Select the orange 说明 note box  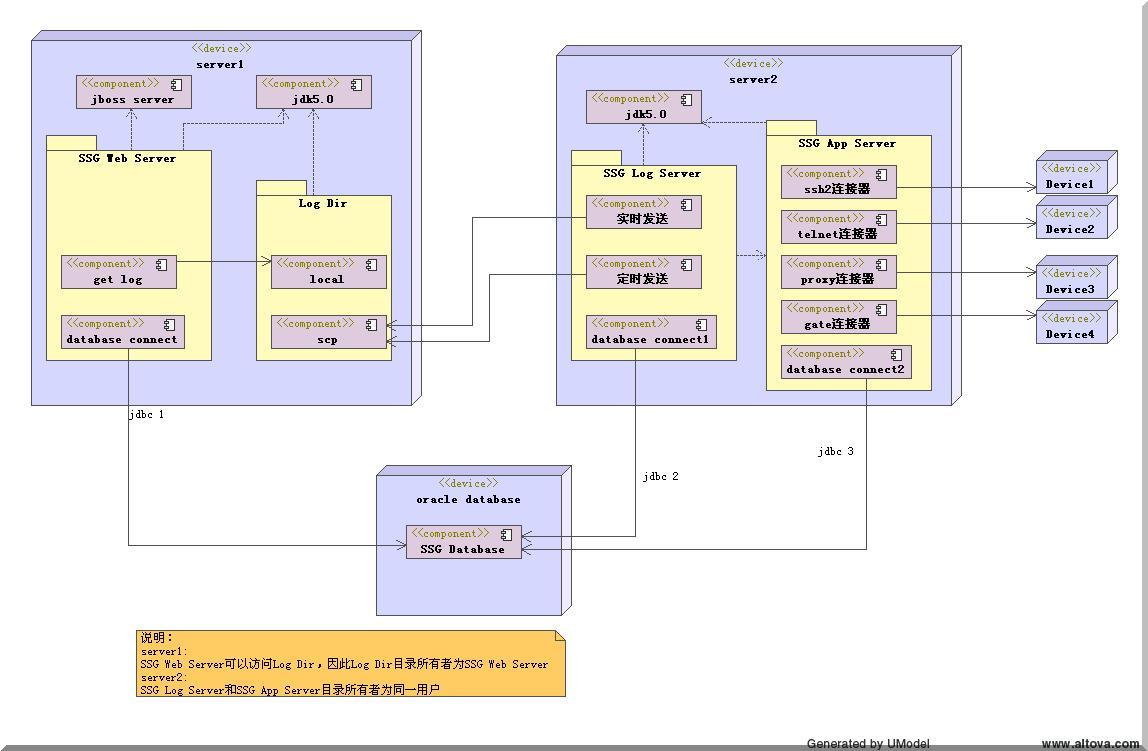pos(350,663)
